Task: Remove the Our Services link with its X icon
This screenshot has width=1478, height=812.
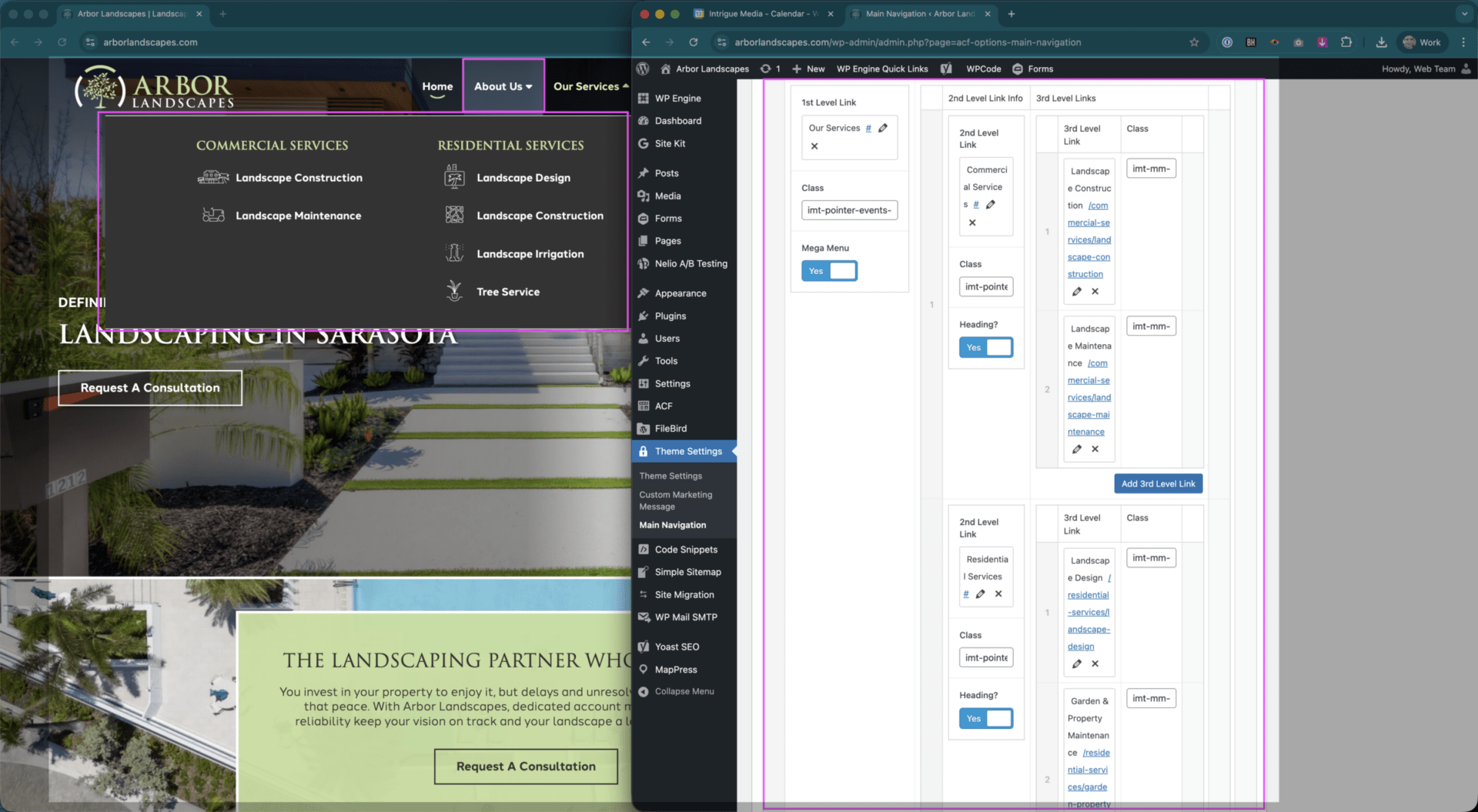Action: (814, 146)
